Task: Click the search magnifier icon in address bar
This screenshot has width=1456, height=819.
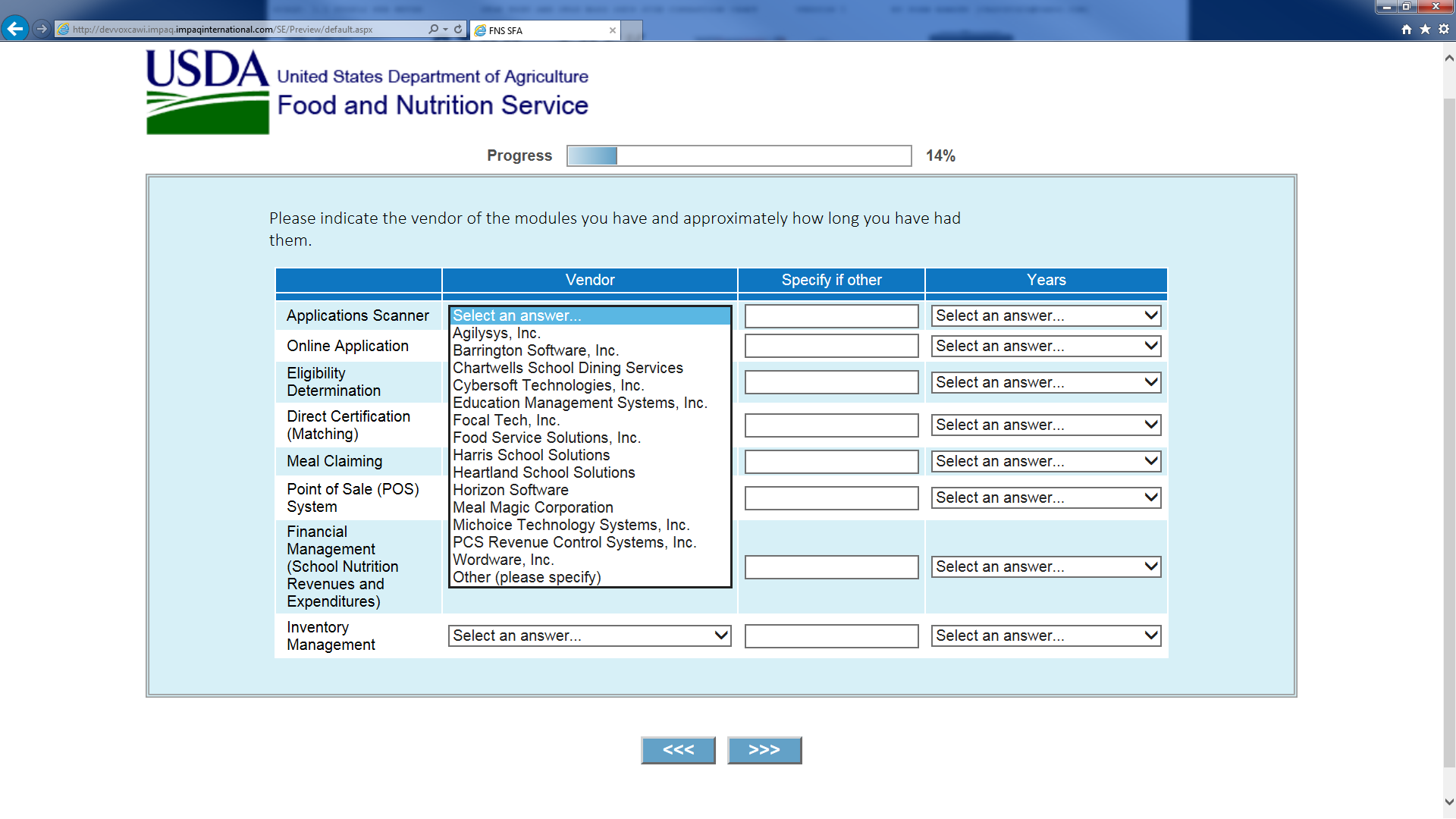Action: click(x=433, y=30)
